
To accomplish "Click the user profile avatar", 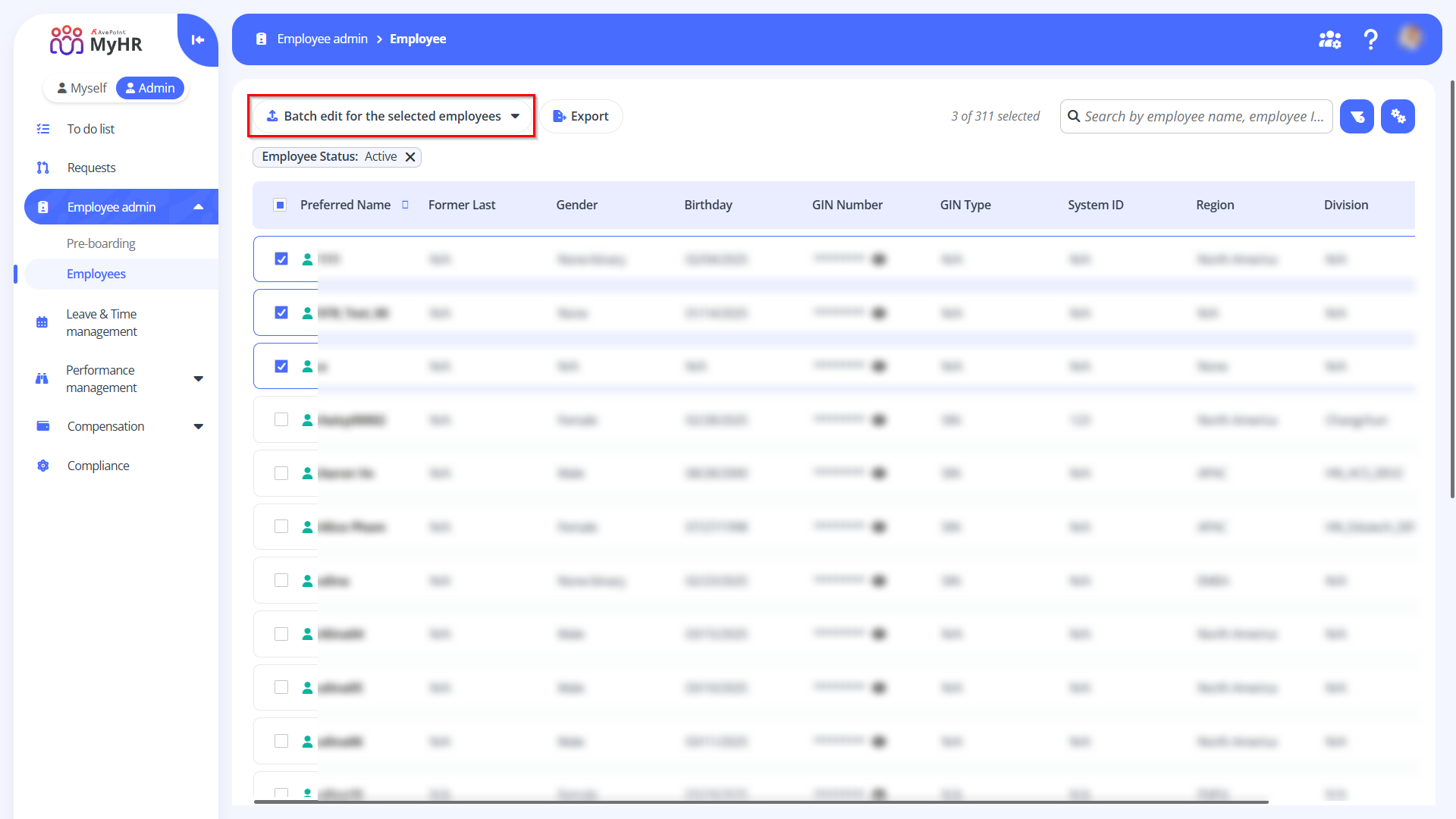I will coord(1410,38).
